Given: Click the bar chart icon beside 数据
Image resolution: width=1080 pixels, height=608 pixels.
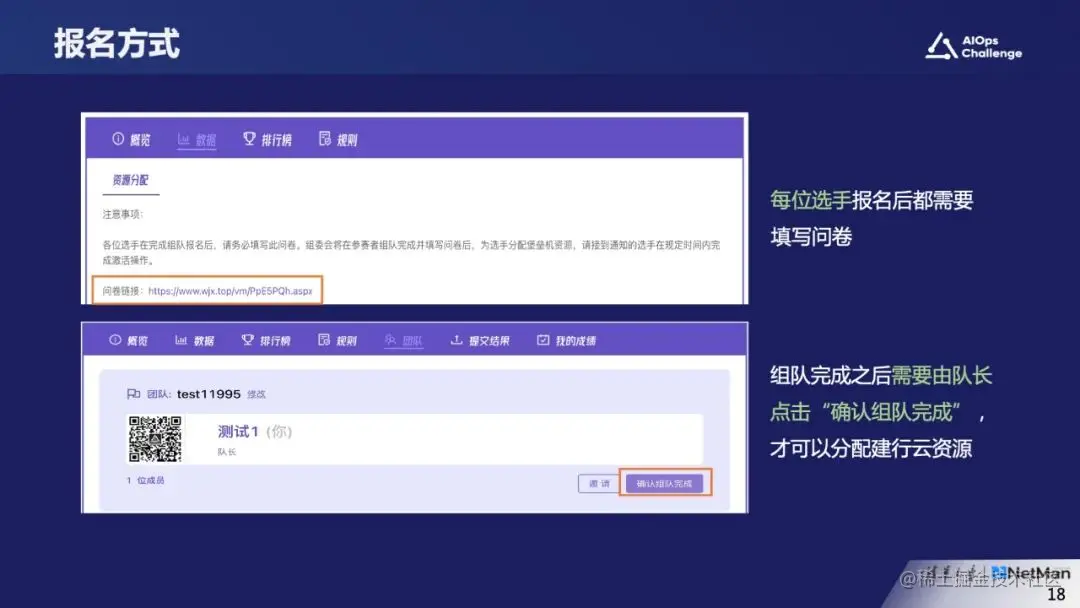Looking at the screenshot, I should coord(182,140).
